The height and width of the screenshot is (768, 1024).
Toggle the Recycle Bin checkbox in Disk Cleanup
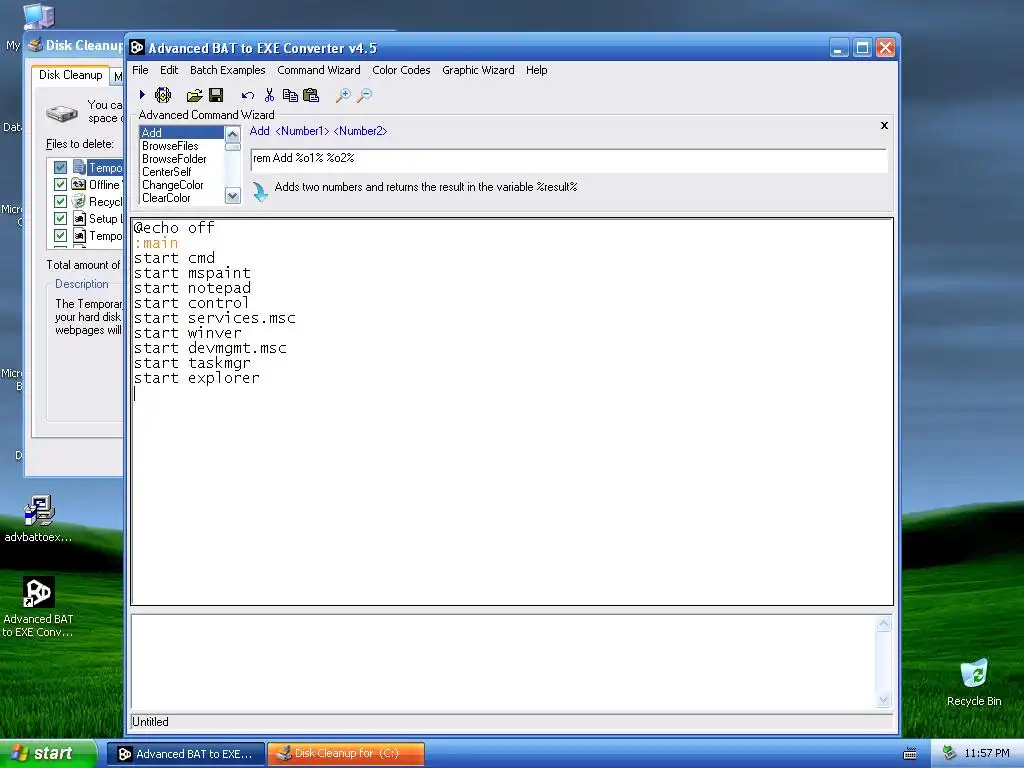tap(60, 202)
